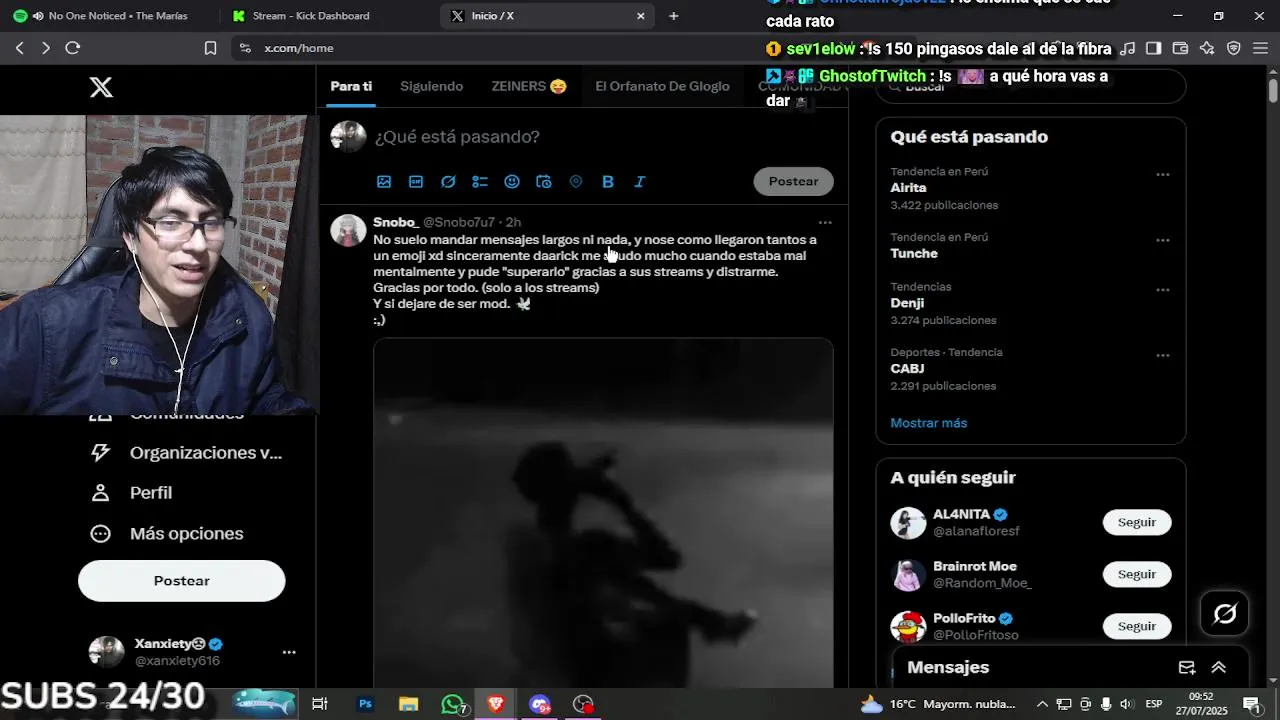Screen dimensions: 1280x720
Task: Close the Inicio / X browser tab
Action: pyautogui.click(x=641, y=16)
